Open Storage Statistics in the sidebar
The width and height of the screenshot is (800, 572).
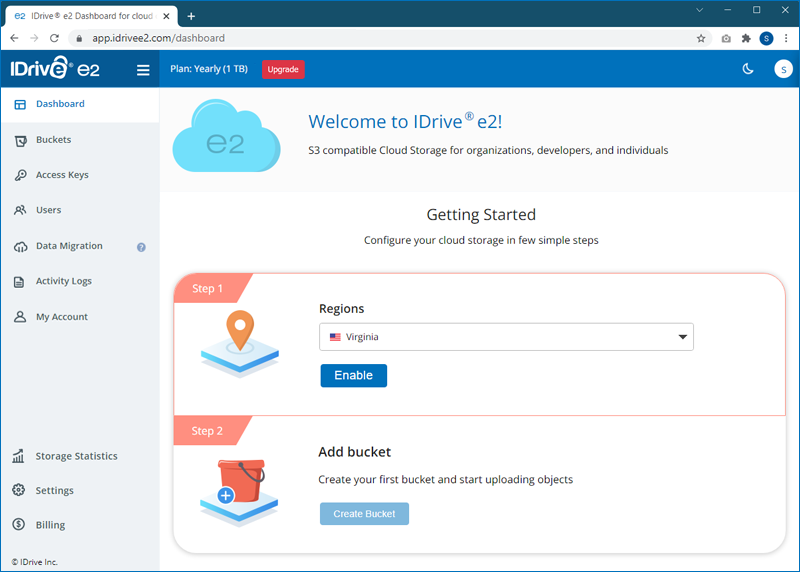(80, 456)
